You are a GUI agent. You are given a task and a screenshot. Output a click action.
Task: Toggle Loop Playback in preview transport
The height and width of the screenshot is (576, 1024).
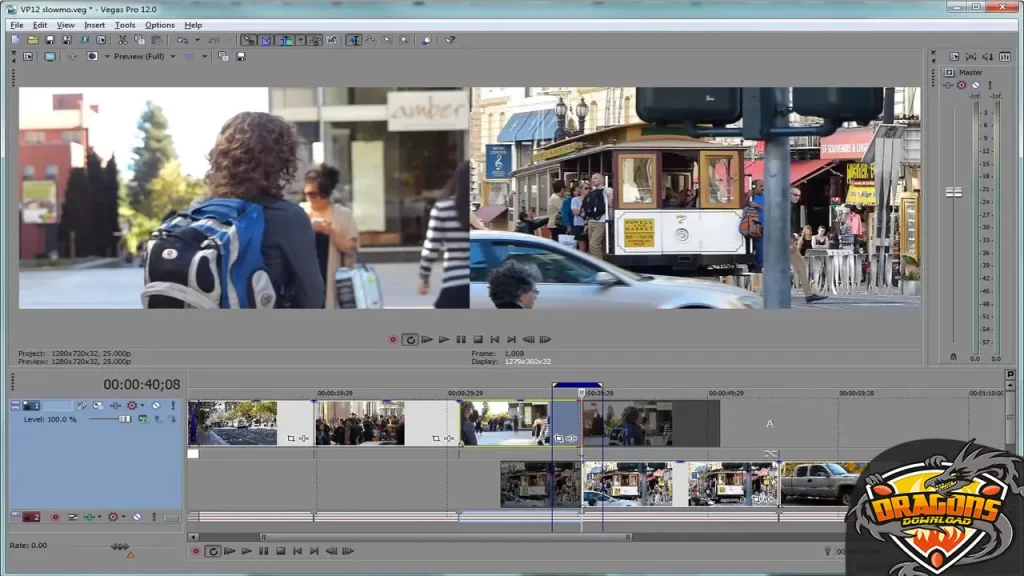click(x=410, y=339)
